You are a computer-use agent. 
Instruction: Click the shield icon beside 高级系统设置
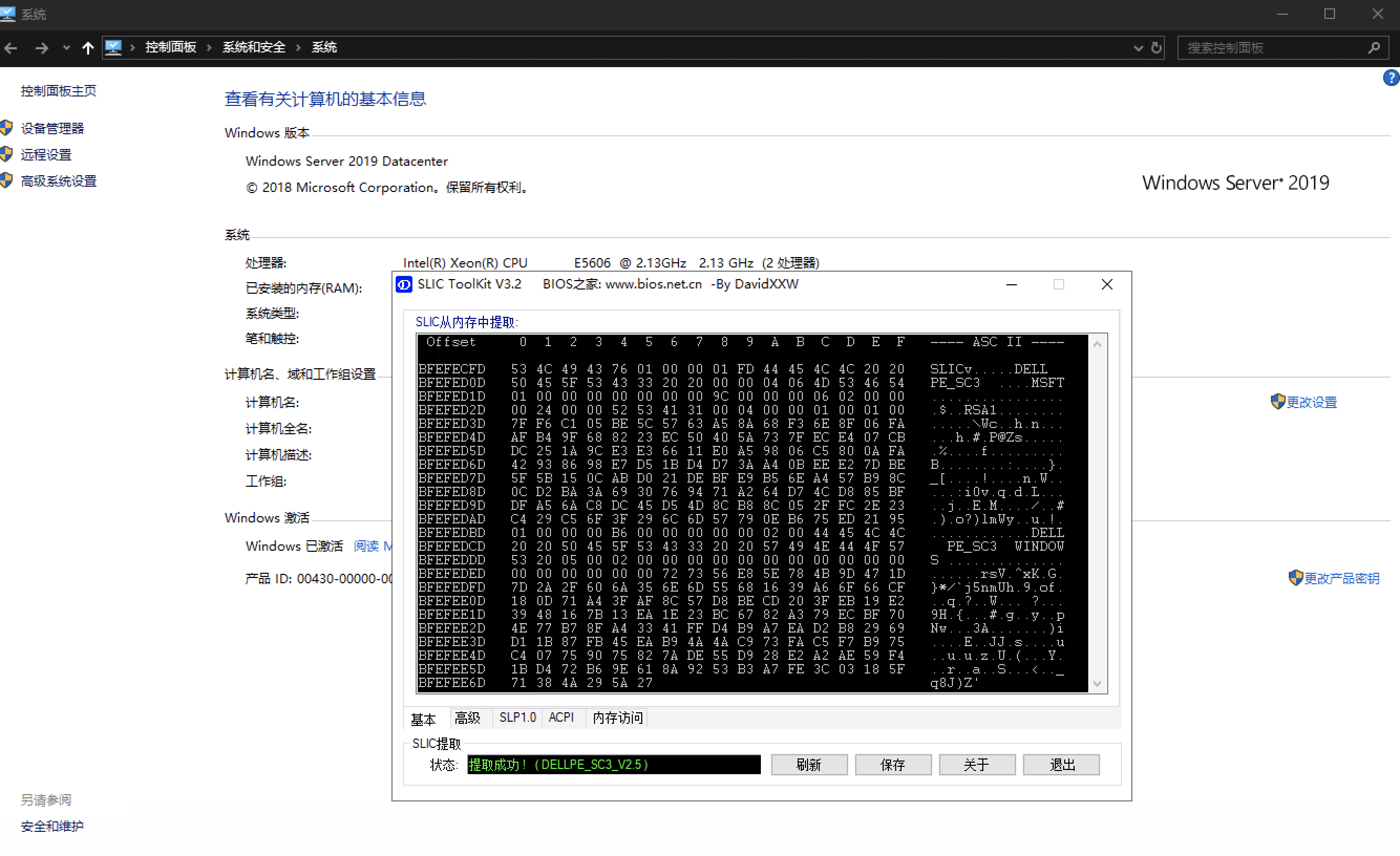pos(6,180)
